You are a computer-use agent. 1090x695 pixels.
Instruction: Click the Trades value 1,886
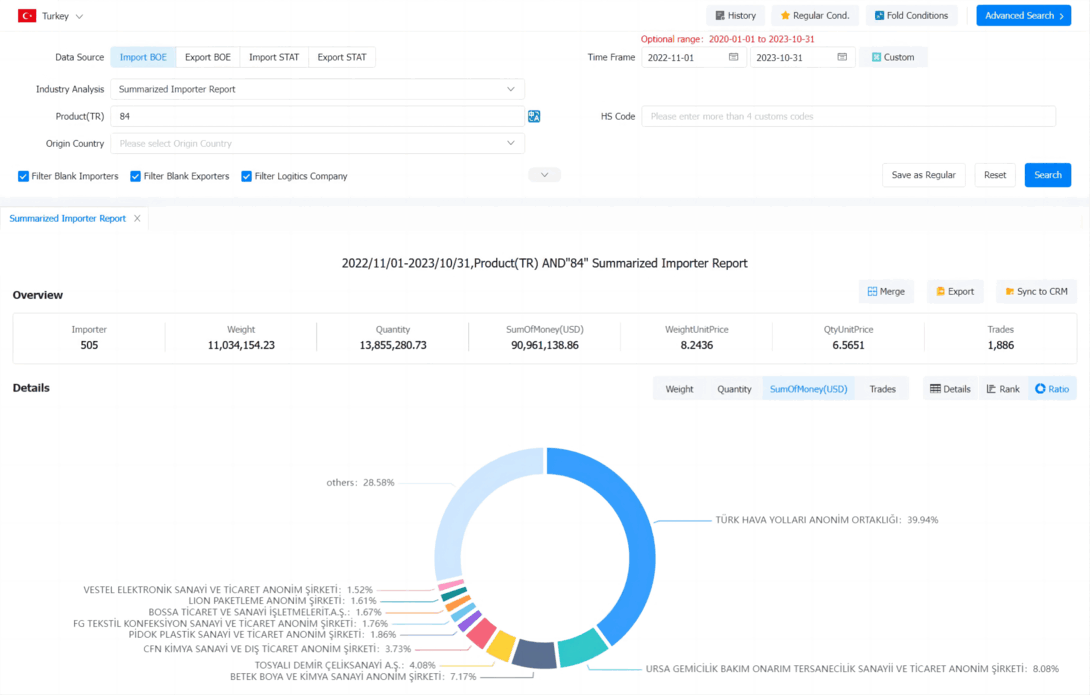coord(1000,345)
